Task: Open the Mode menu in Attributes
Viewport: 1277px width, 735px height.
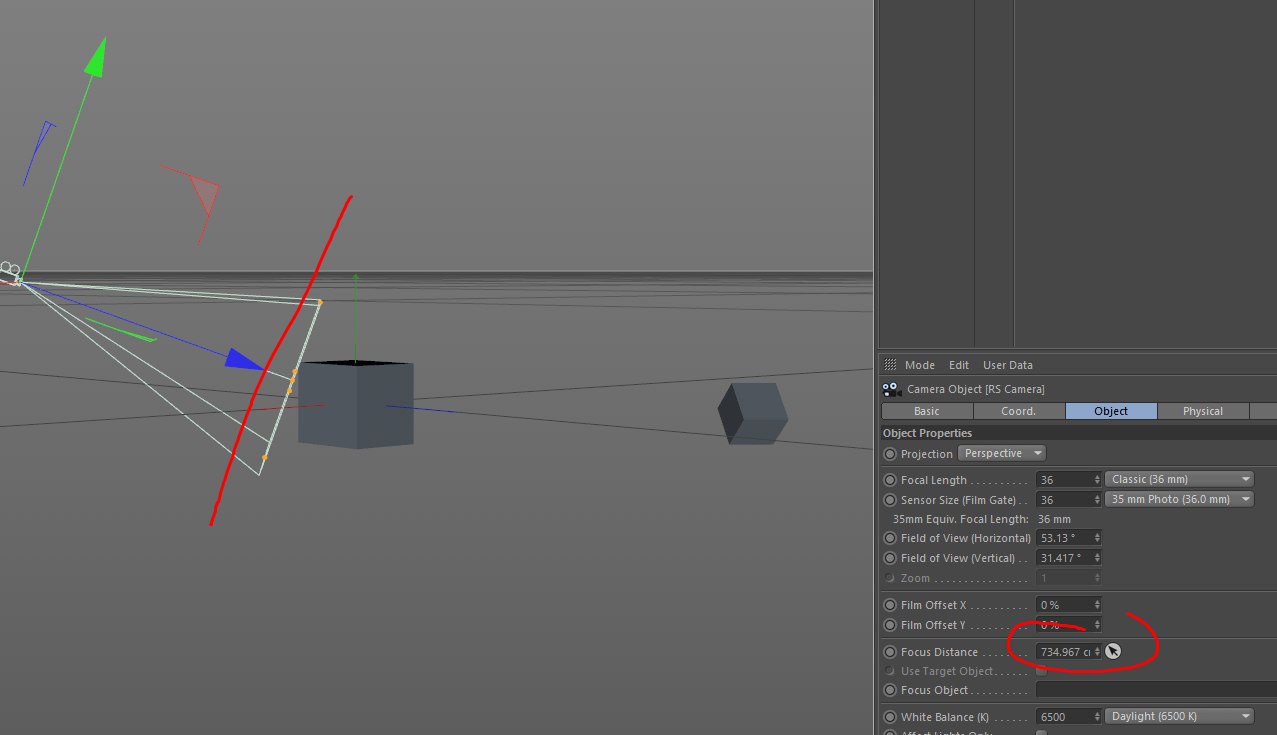Action: (x=920, y=365)
